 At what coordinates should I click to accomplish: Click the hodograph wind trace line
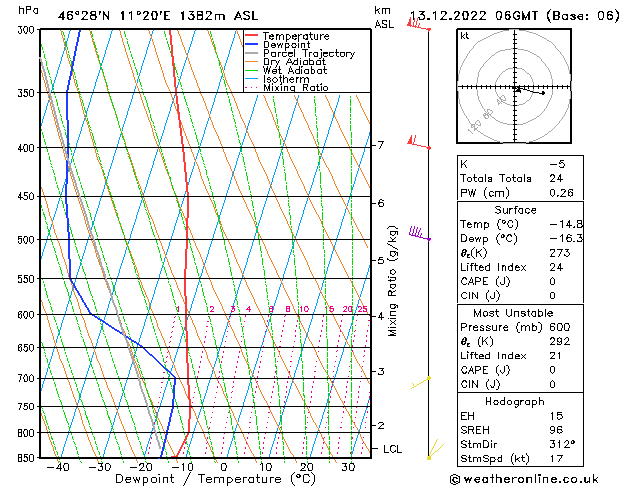[x=530, y=91]
